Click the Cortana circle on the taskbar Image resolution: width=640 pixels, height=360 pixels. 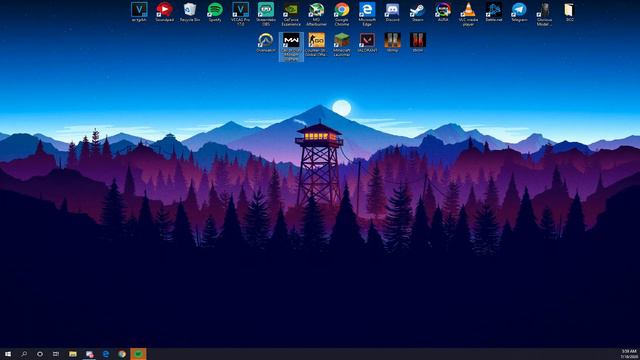(x=40, y=354)
